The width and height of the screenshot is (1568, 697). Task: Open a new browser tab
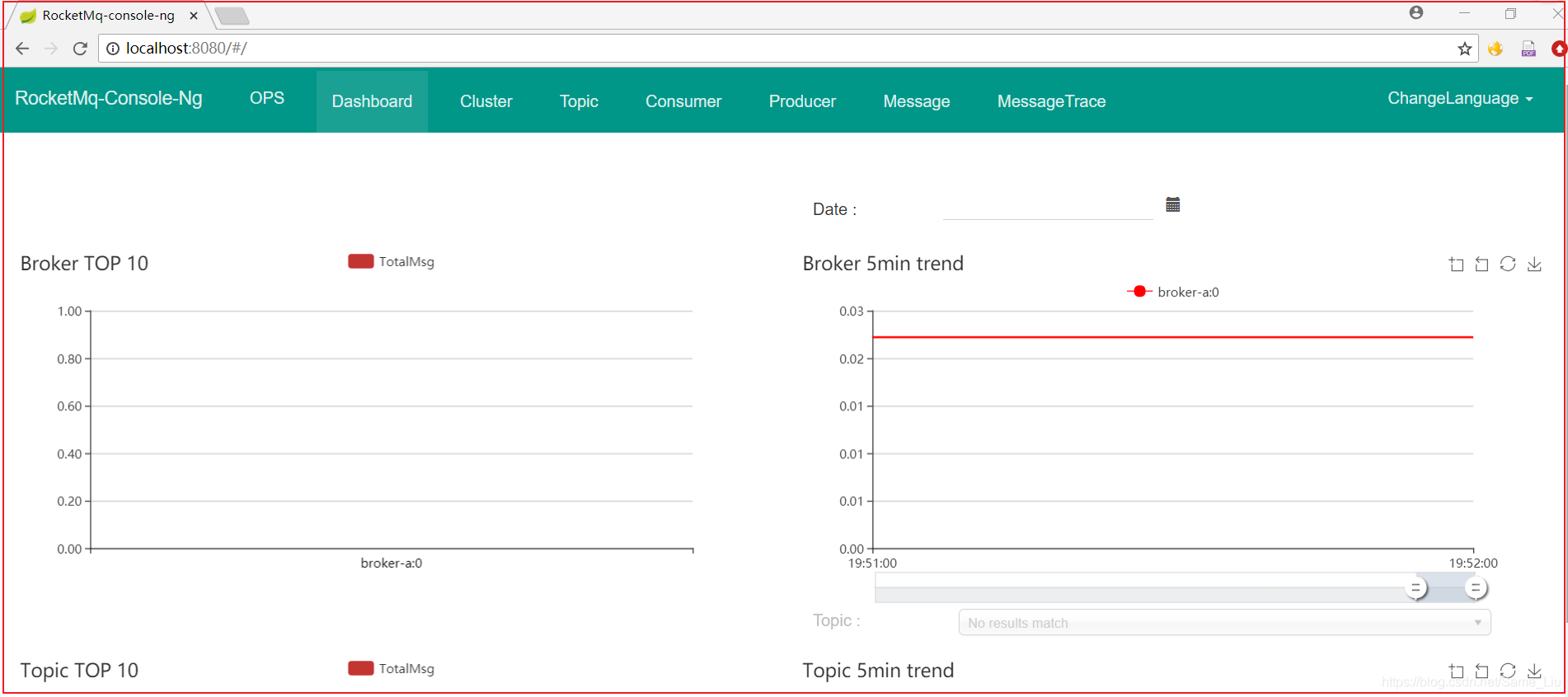[x=232, y=16]
